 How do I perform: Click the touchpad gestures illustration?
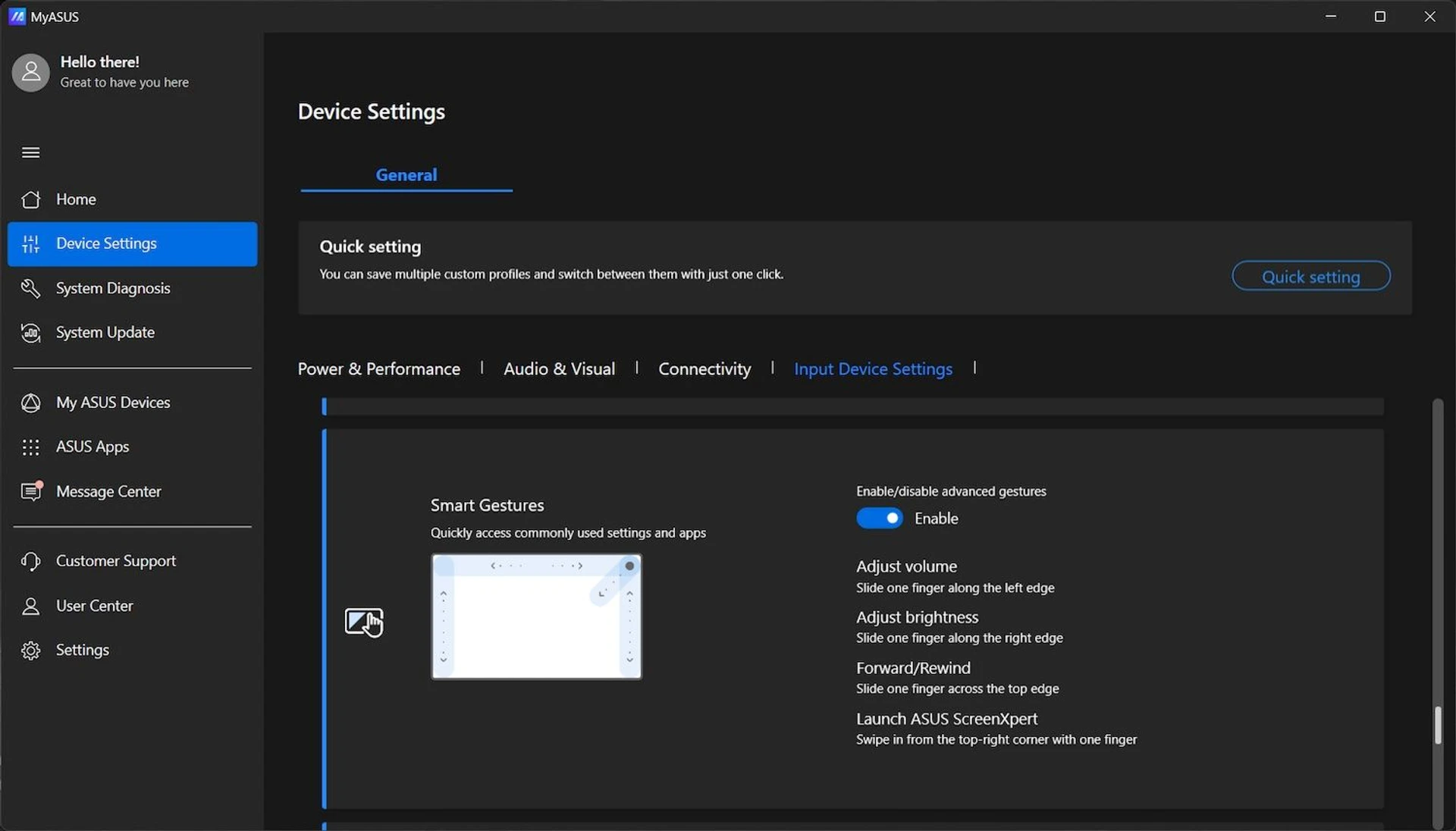pyautogui.click(x=536, y=616)
